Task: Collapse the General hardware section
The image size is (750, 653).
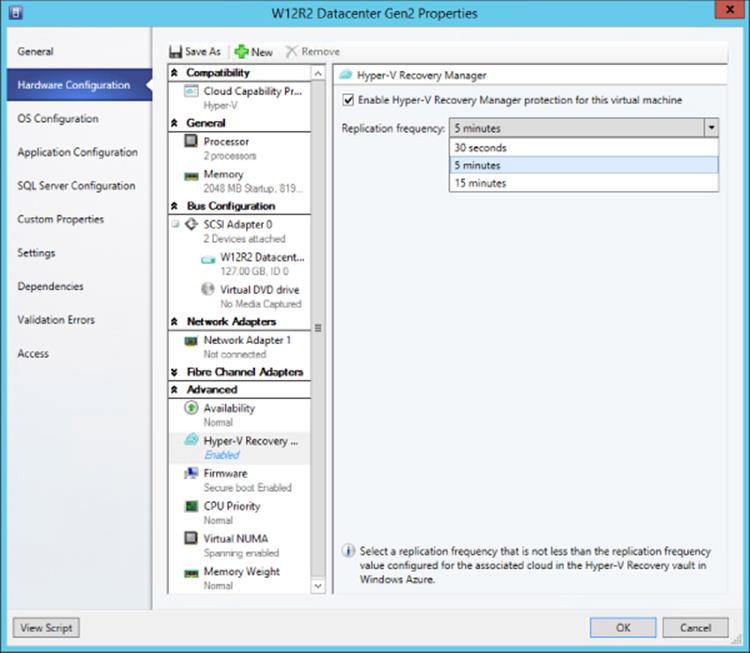Action: [x=175, y=123]
